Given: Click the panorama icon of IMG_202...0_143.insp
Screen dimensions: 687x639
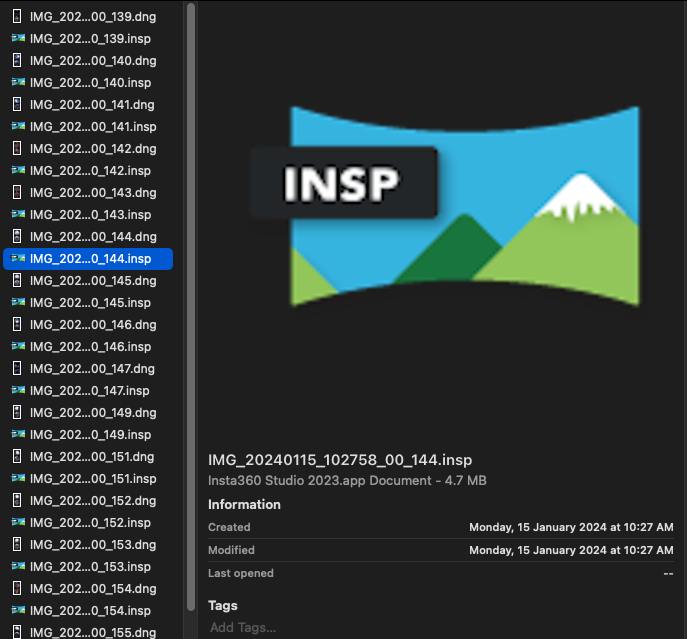Looking at the screenshot, I should 18,214.
